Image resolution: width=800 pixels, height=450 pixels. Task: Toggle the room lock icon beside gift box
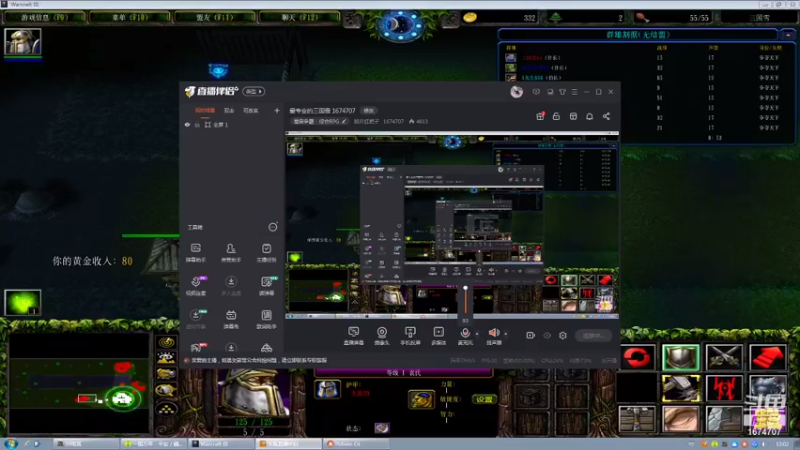click(556, 116)
